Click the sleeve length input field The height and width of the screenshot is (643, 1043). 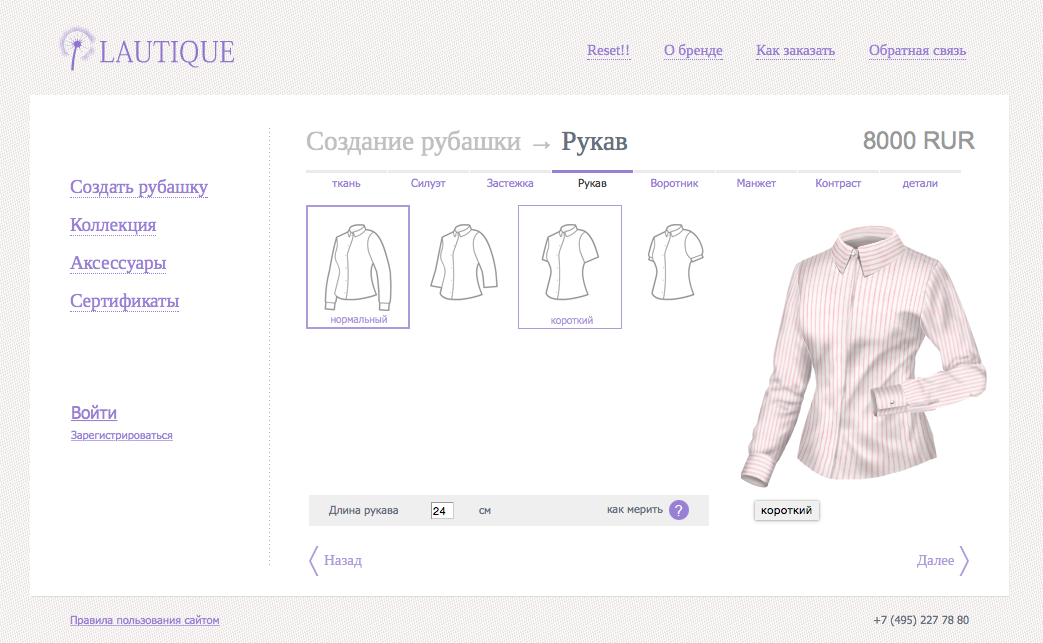point(442,511)
